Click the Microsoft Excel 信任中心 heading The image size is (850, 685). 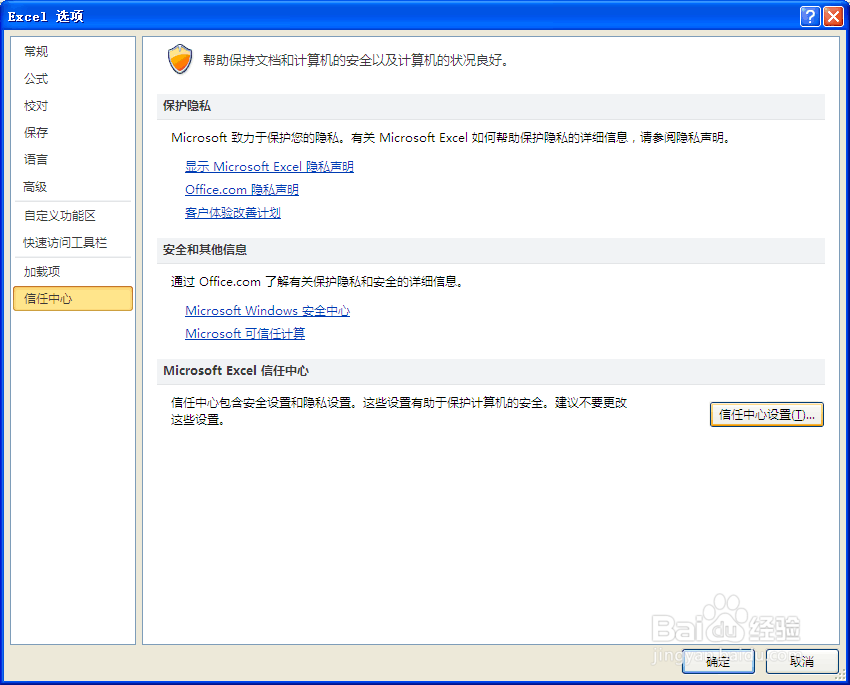pyautogui.click(x=236, y=371)
